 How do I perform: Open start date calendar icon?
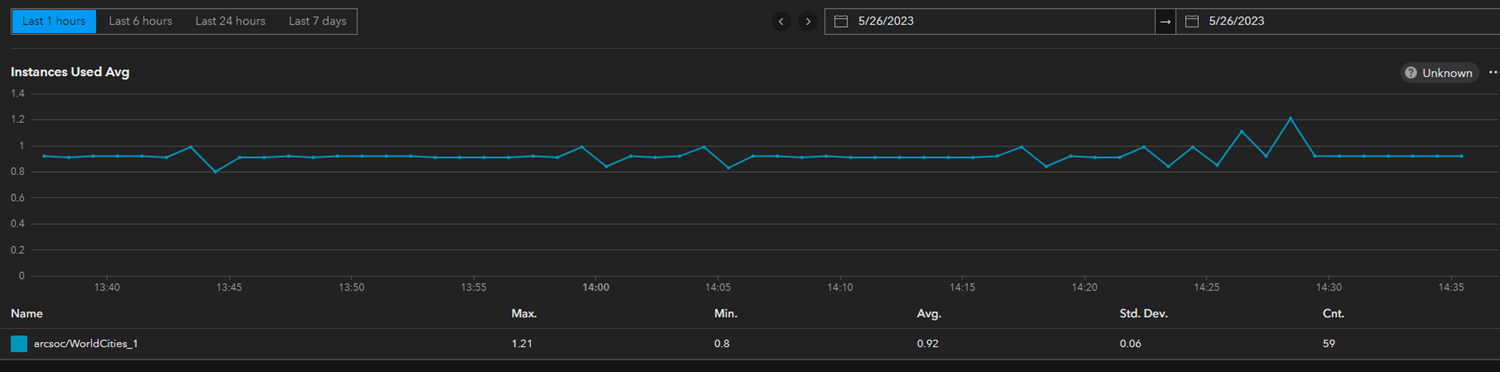[x=841, y=21]
